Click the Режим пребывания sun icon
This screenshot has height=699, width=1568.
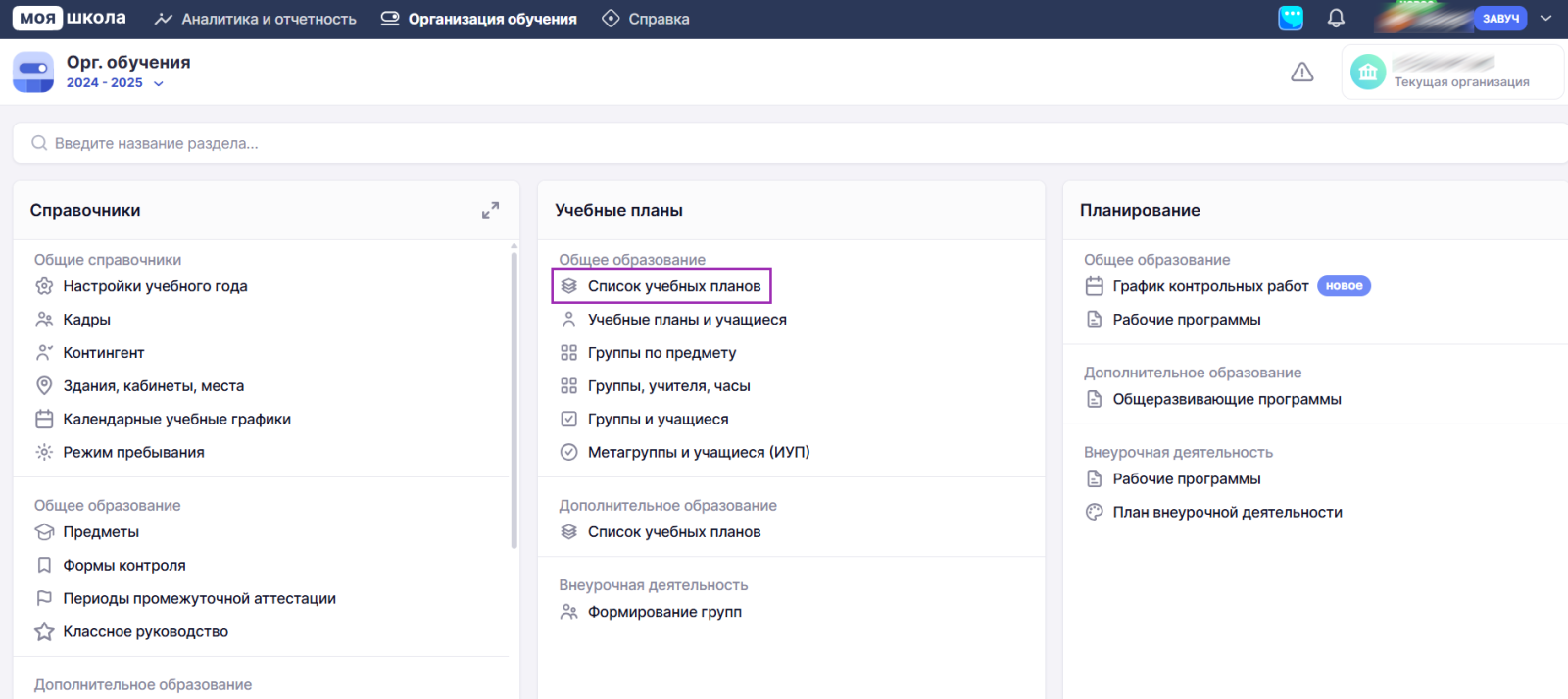point(44,452)
